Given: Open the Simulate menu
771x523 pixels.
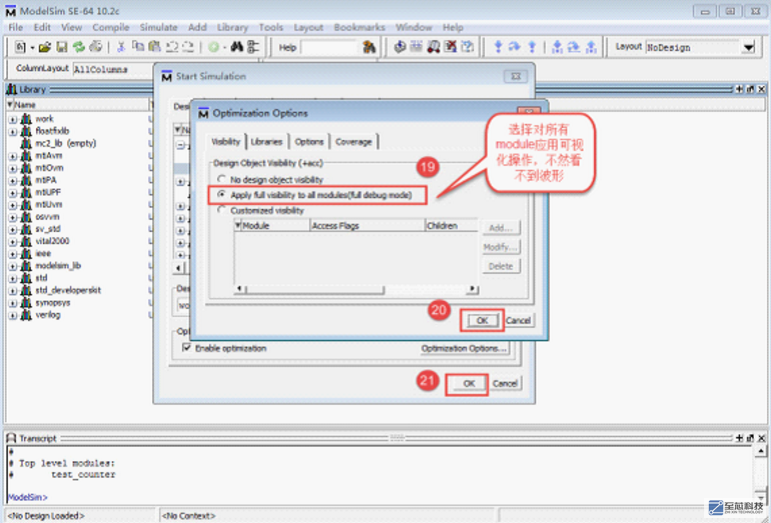Looking at the screenshot, I should tap(158, 28).
